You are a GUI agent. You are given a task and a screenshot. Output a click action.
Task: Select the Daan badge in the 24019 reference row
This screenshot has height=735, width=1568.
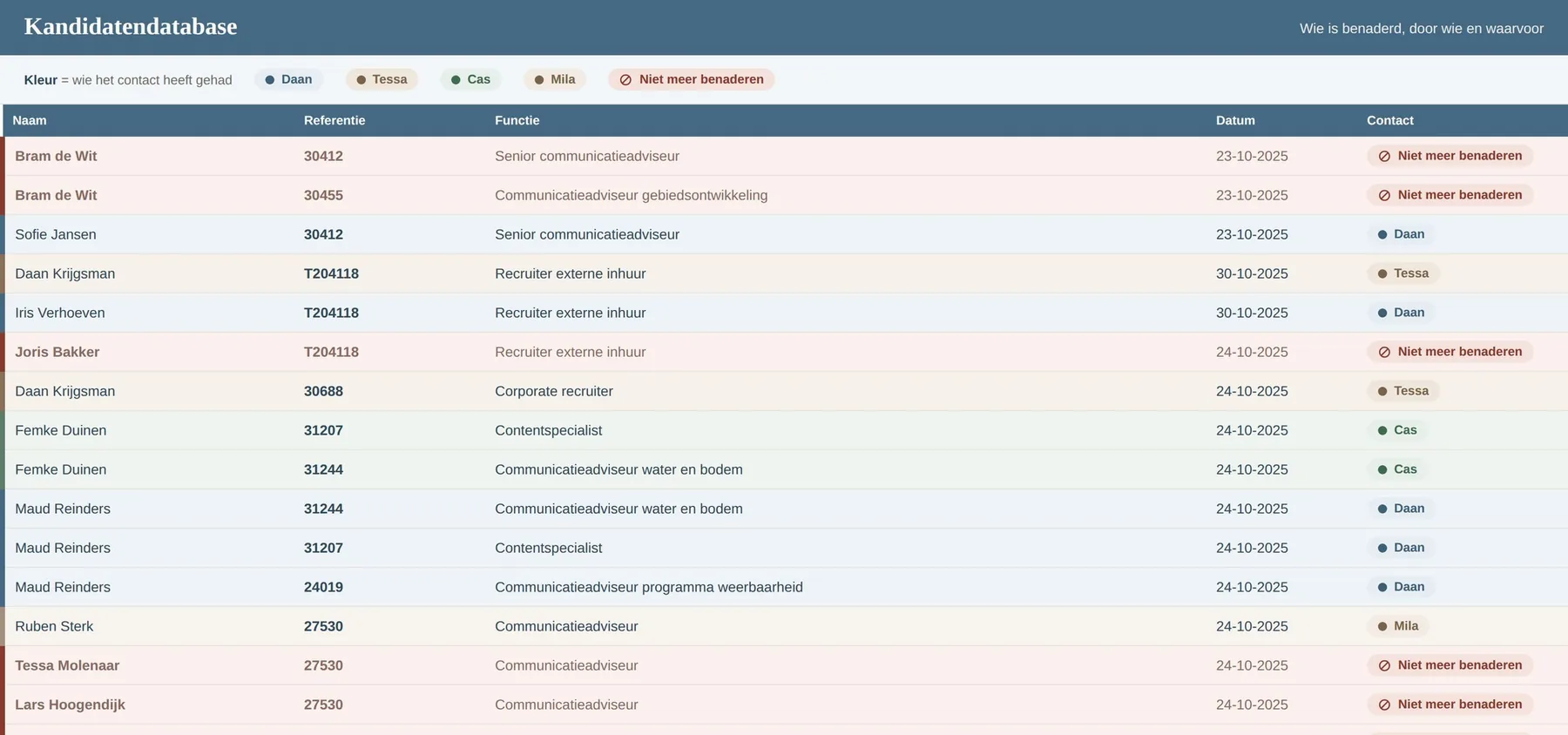click(x=1401, y=587)
